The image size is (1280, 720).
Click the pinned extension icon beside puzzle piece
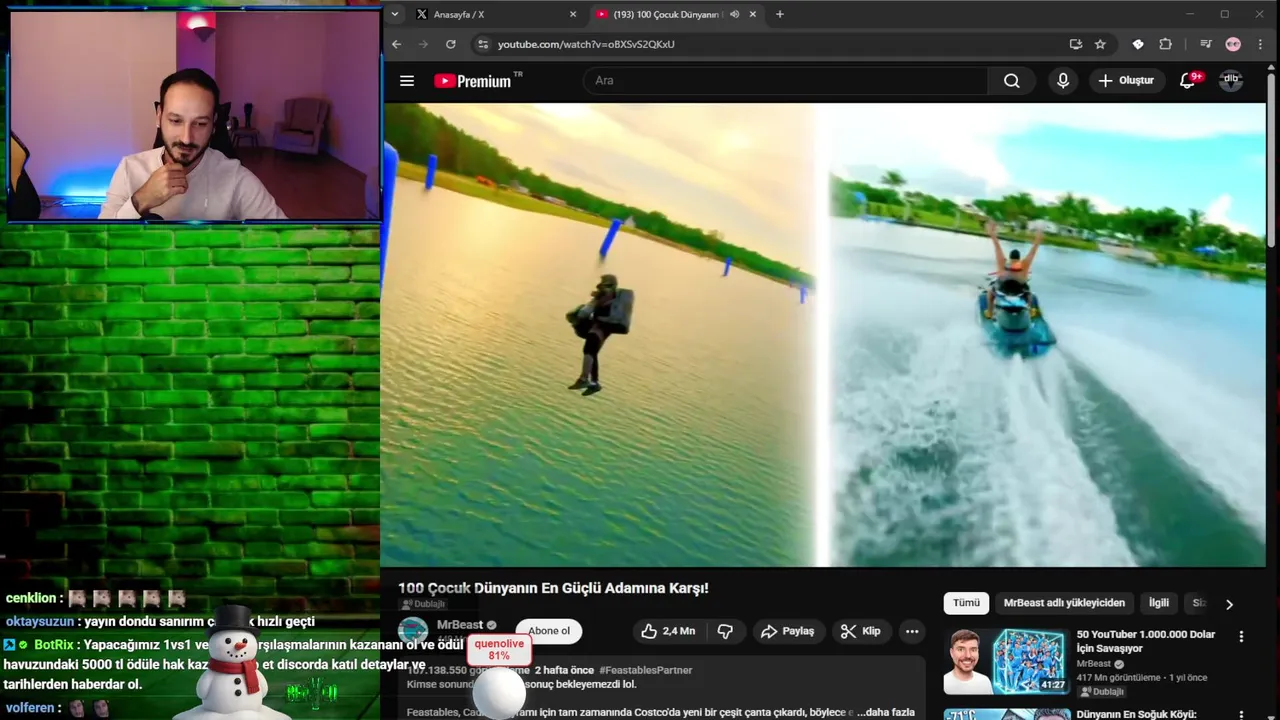pyautogui.click(x=1138, y=44)
